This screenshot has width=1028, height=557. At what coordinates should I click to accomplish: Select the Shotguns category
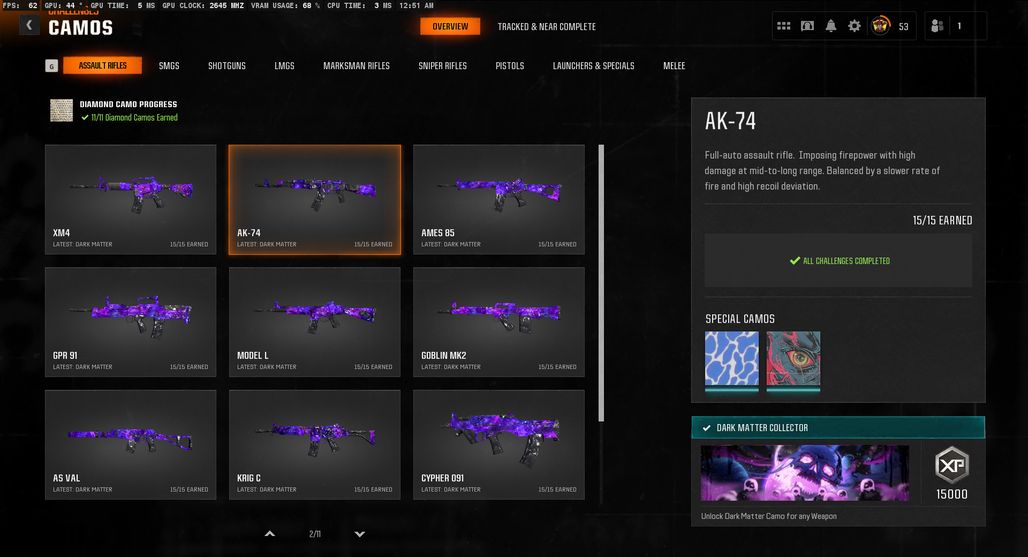tap(227, 66)
